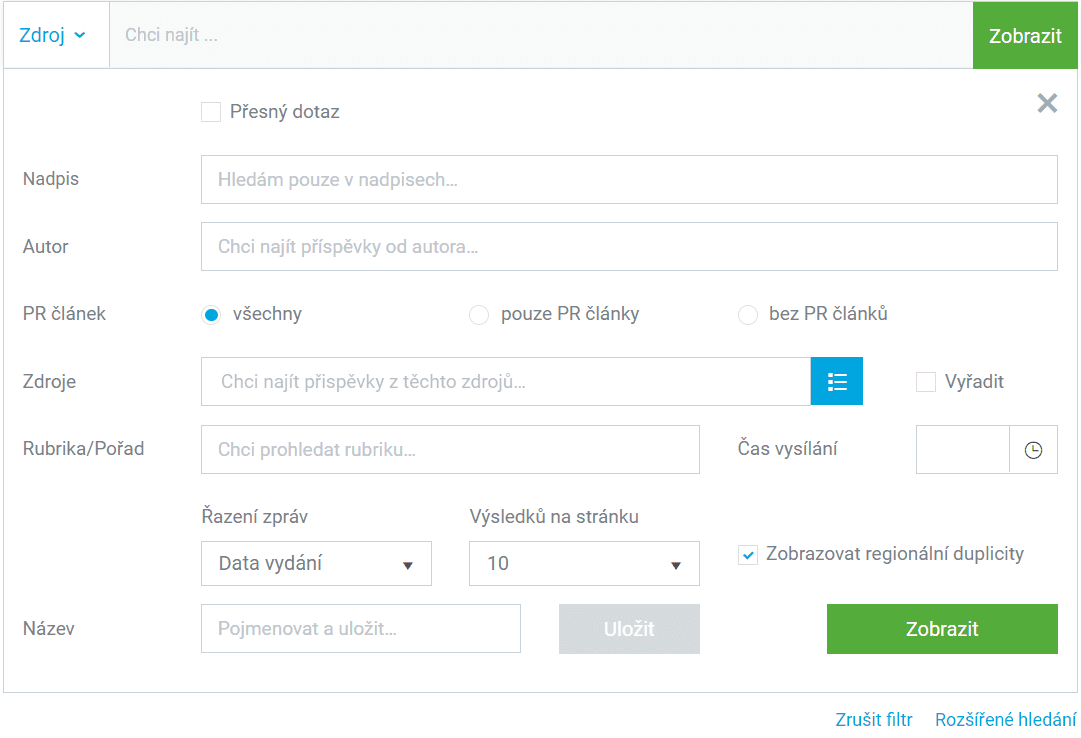Close the advanced search panel with X
The height and width of the screenshot is (738, 1081).
[1047, 103]
